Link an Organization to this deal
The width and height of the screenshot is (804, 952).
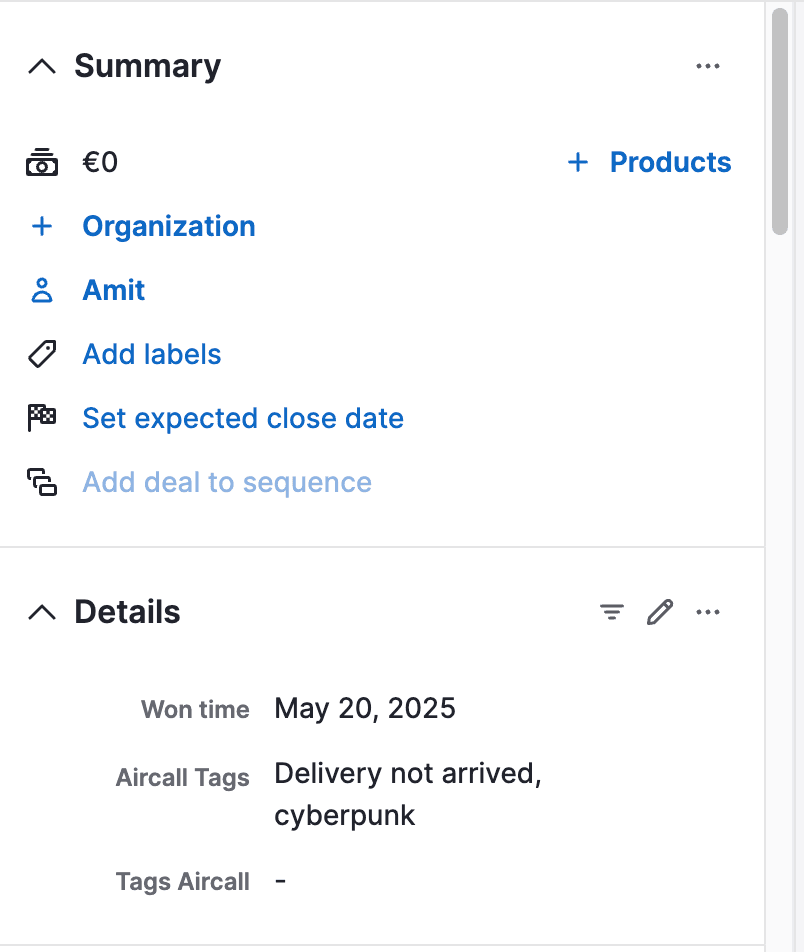point(168,226)
